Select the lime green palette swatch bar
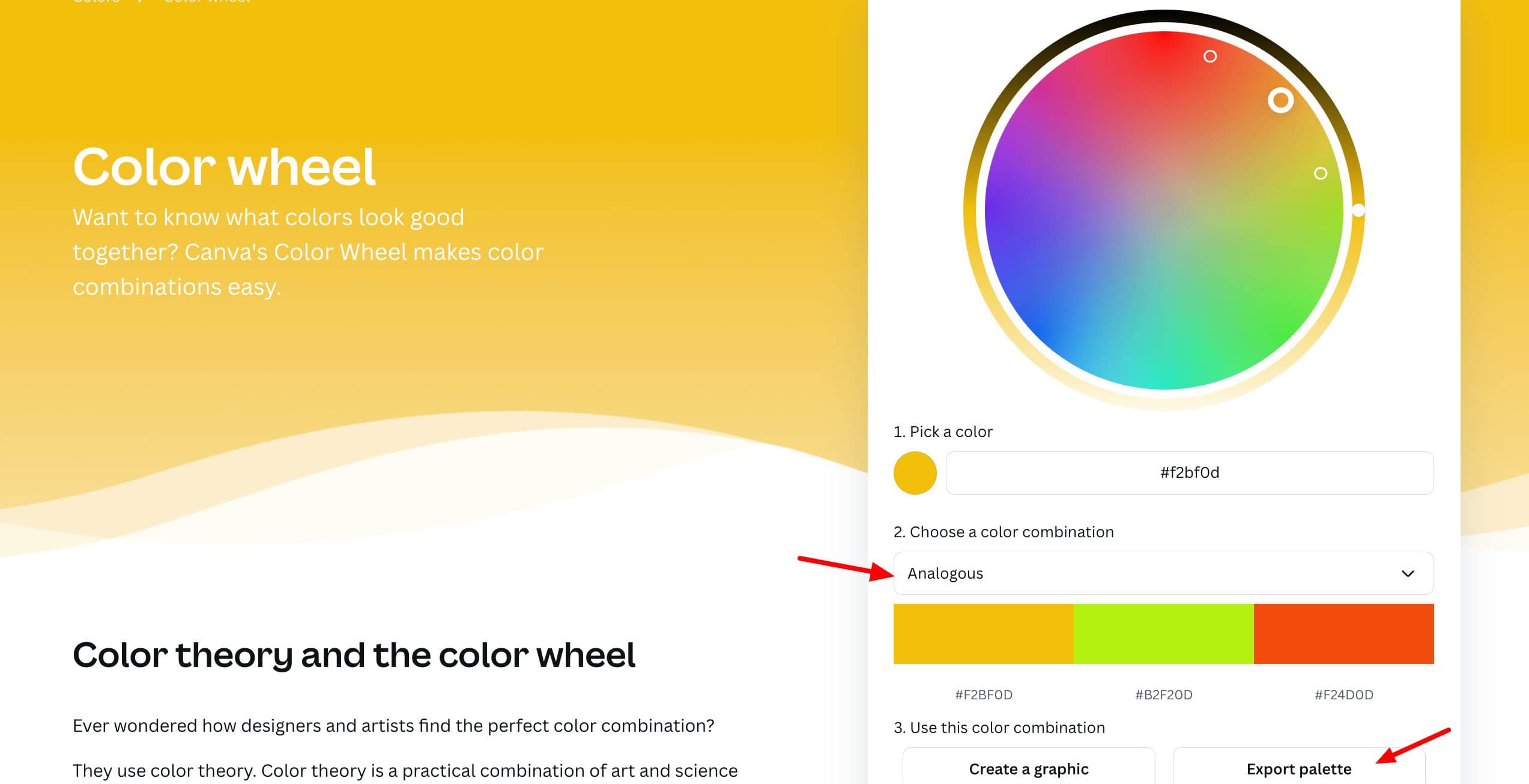 point(1163,634)
